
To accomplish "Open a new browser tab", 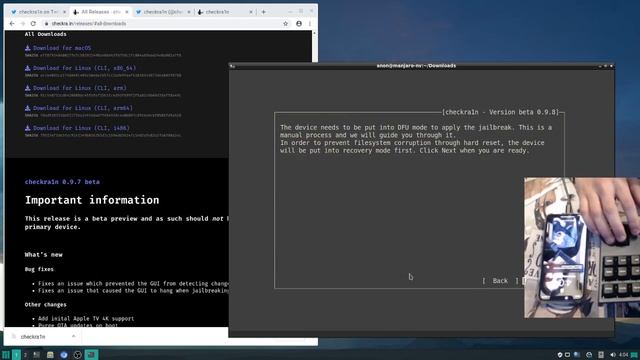I will click(x=263, y=12).
